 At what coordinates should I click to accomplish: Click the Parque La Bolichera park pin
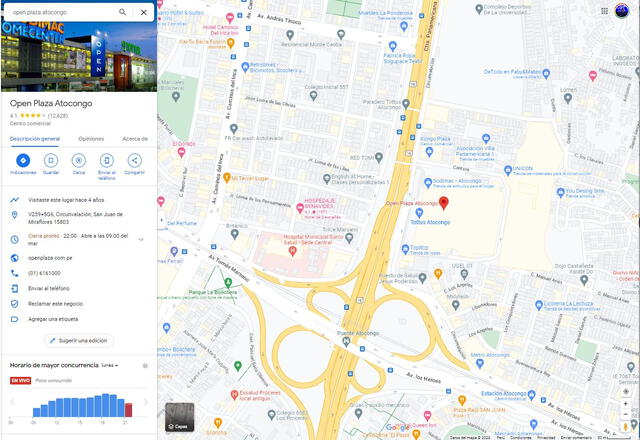229,282
